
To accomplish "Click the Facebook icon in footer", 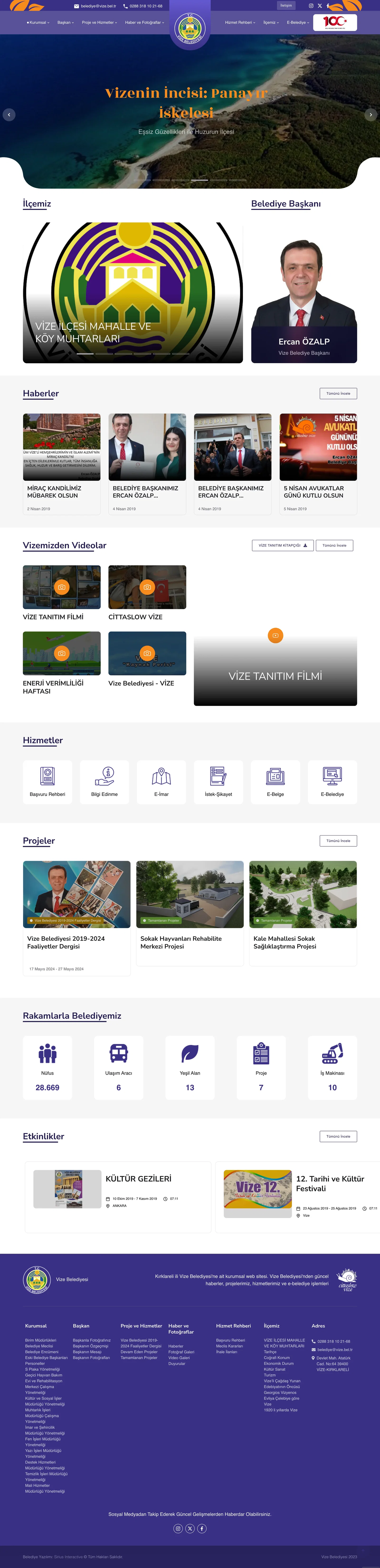I will [202, 1528].
